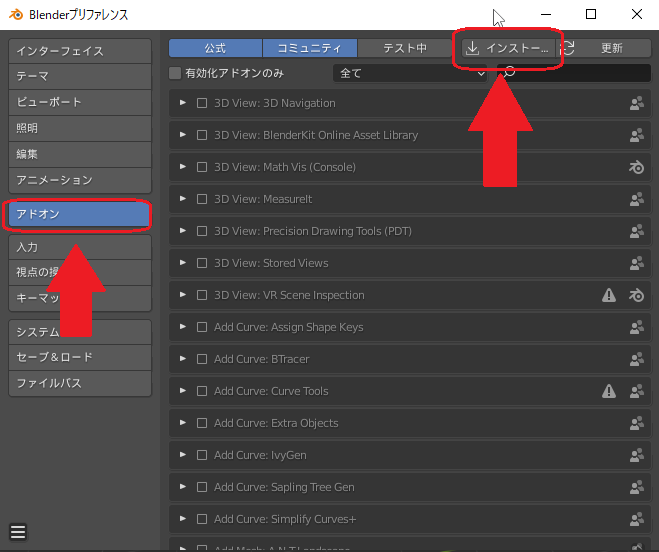The width and height of the screenshot is (659, 552).
Task: Expand Sapling Tree Gen details
Action: click(183, 486)
